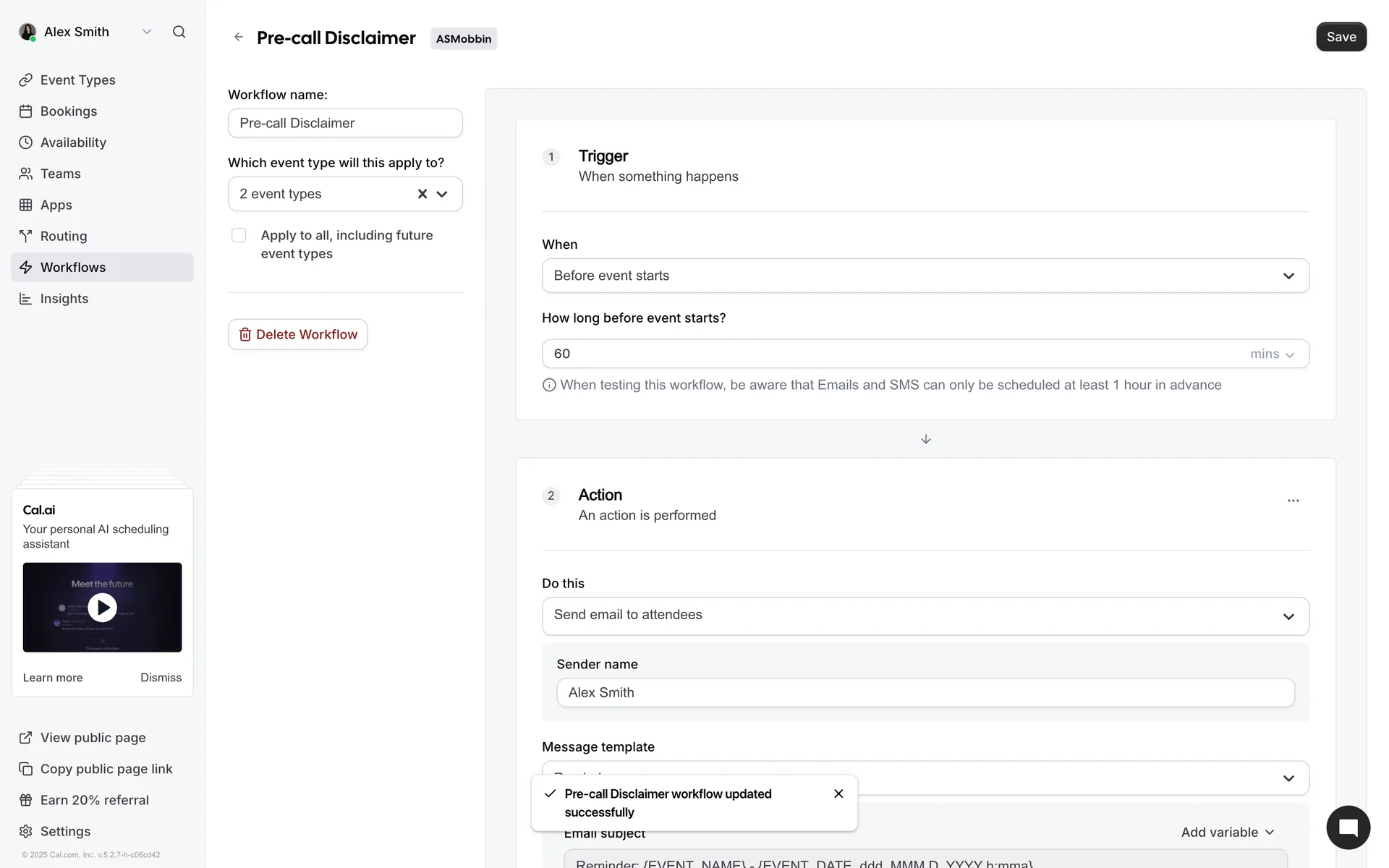
Task: Navigate to Routing in the sidebar
Action: pos(64,236)
